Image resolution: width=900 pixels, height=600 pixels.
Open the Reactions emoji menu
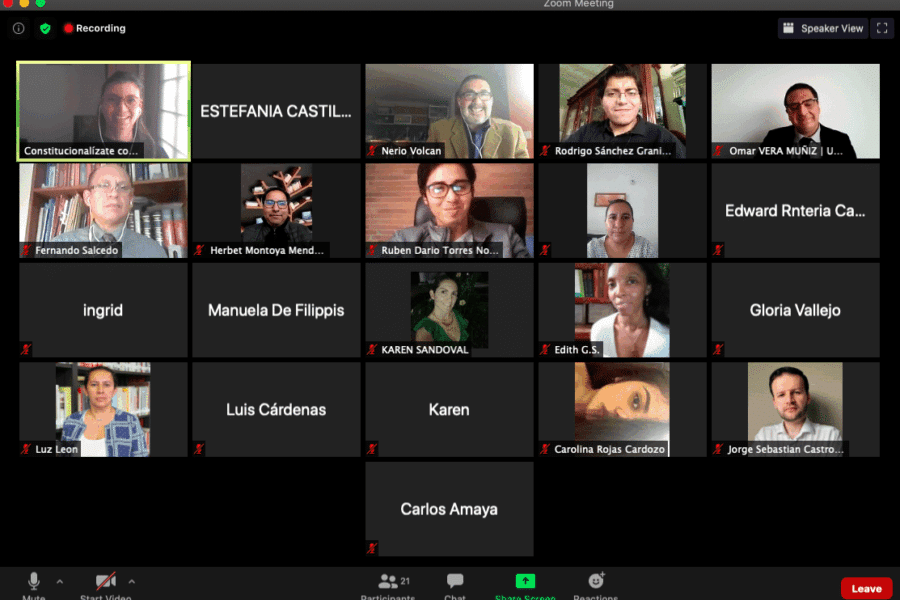click(x=596, y=582)
